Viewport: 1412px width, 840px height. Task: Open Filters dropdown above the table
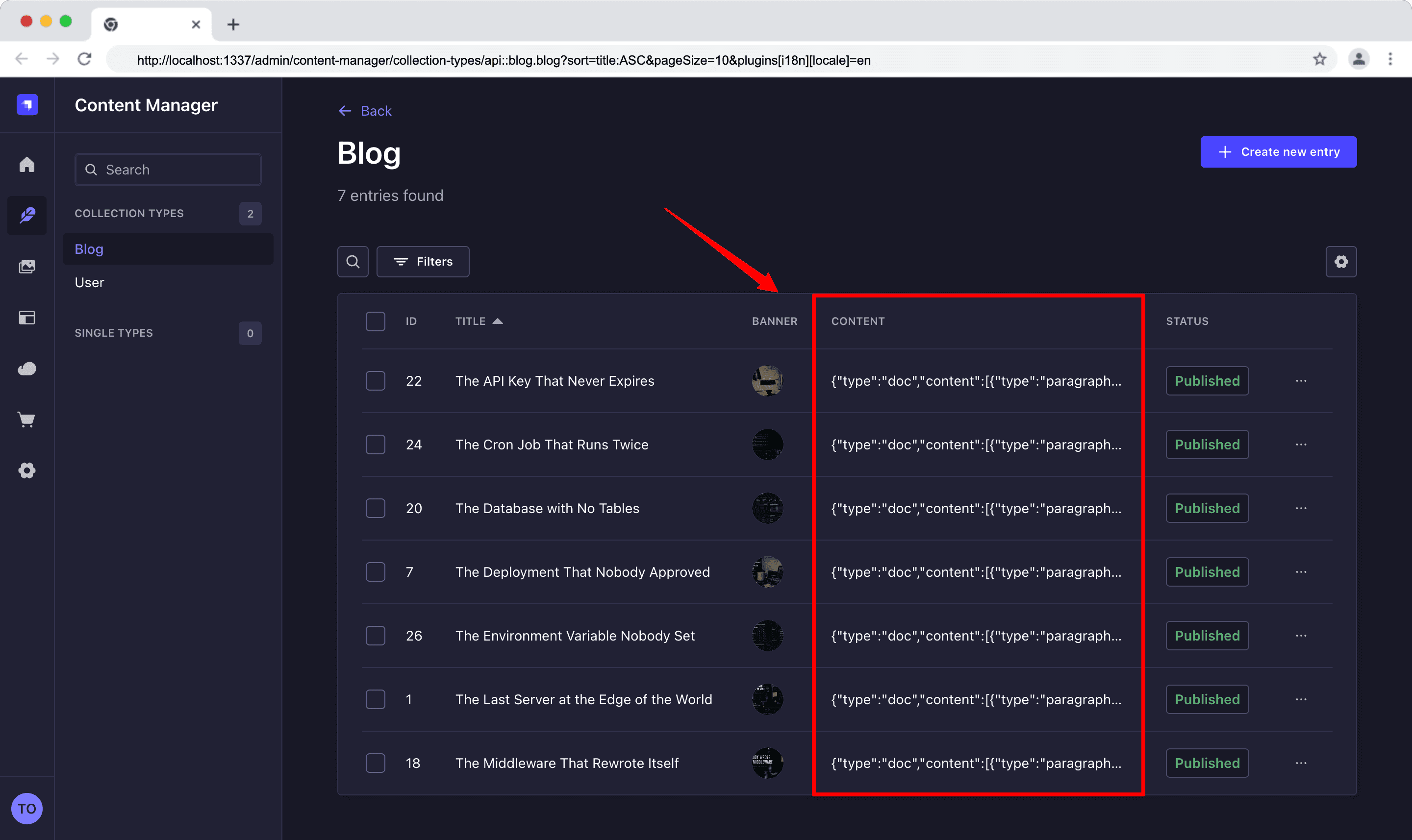pos(423,262)
